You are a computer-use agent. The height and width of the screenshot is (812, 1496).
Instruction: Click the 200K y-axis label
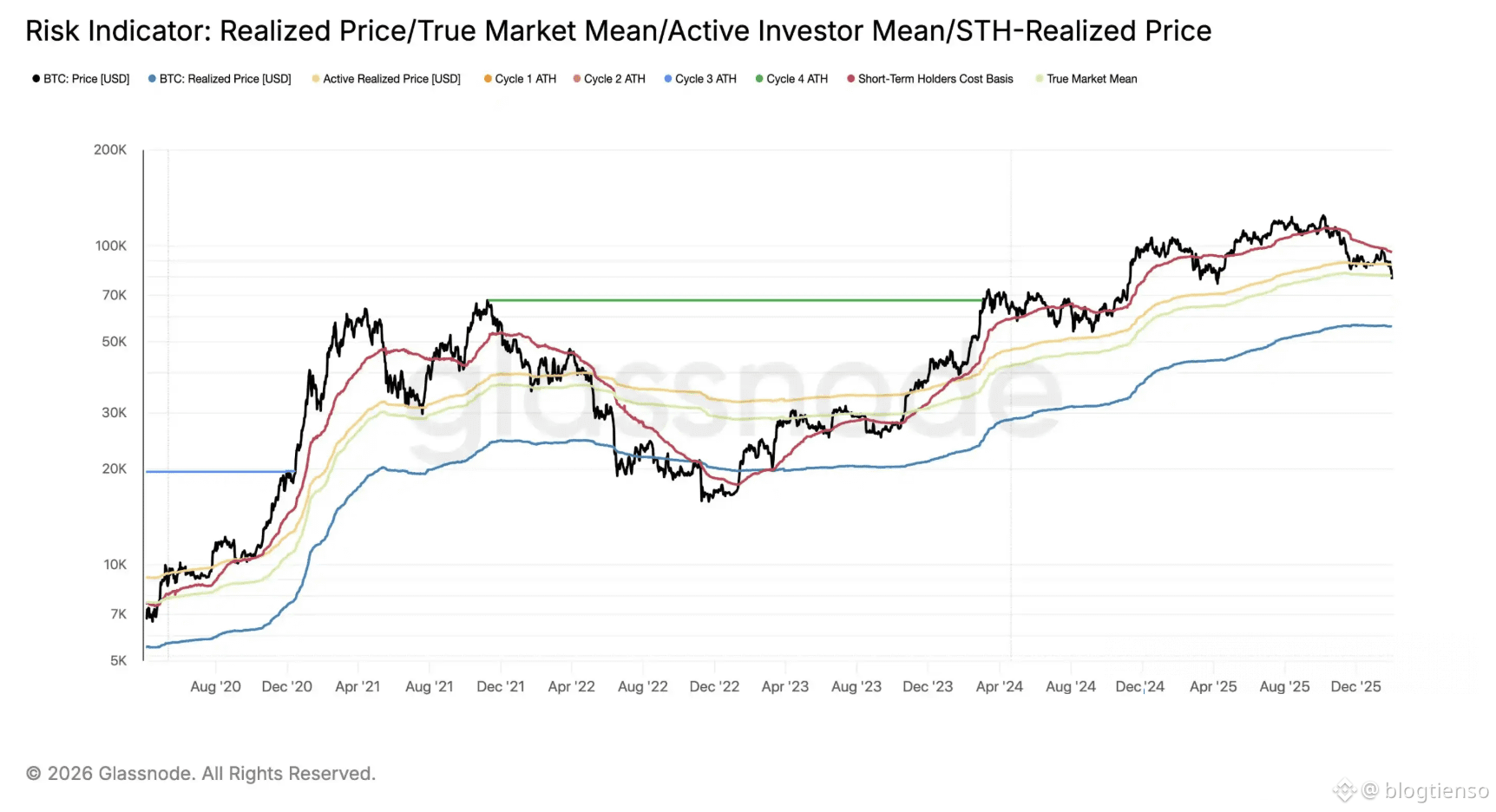[110, 150]
